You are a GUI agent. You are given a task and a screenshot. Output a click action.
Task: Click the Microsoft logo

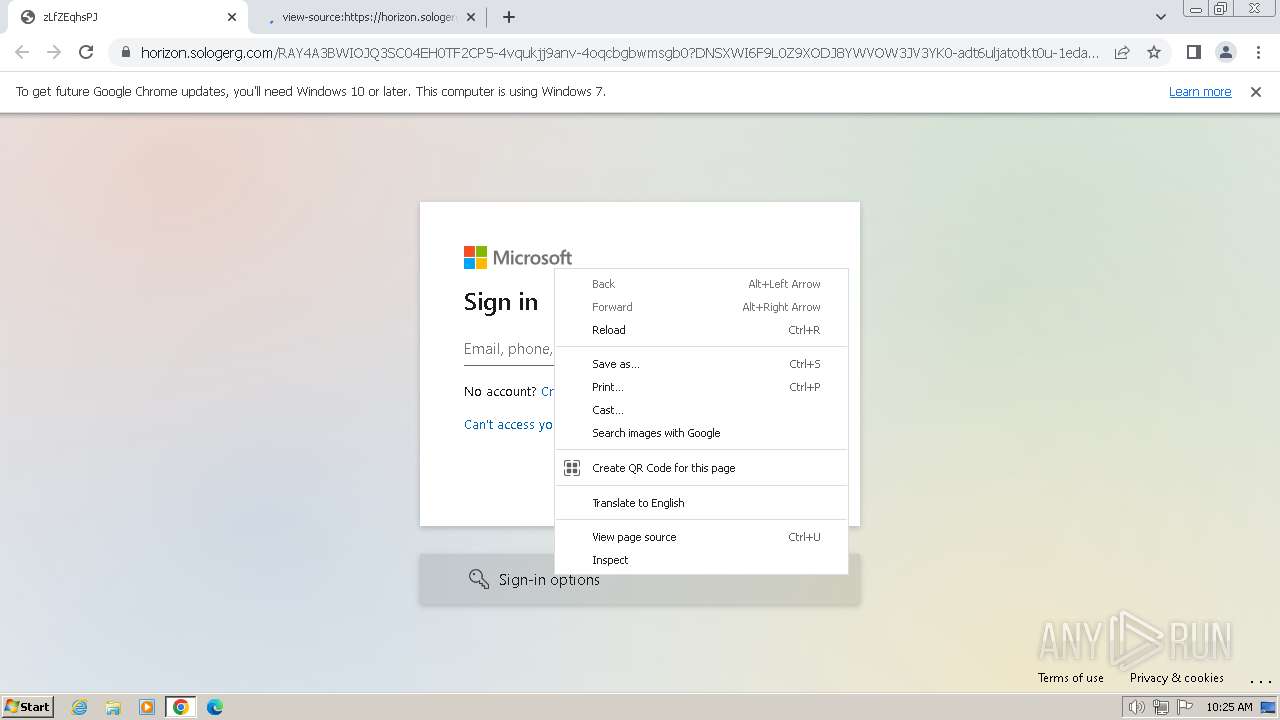coord(518,258)
